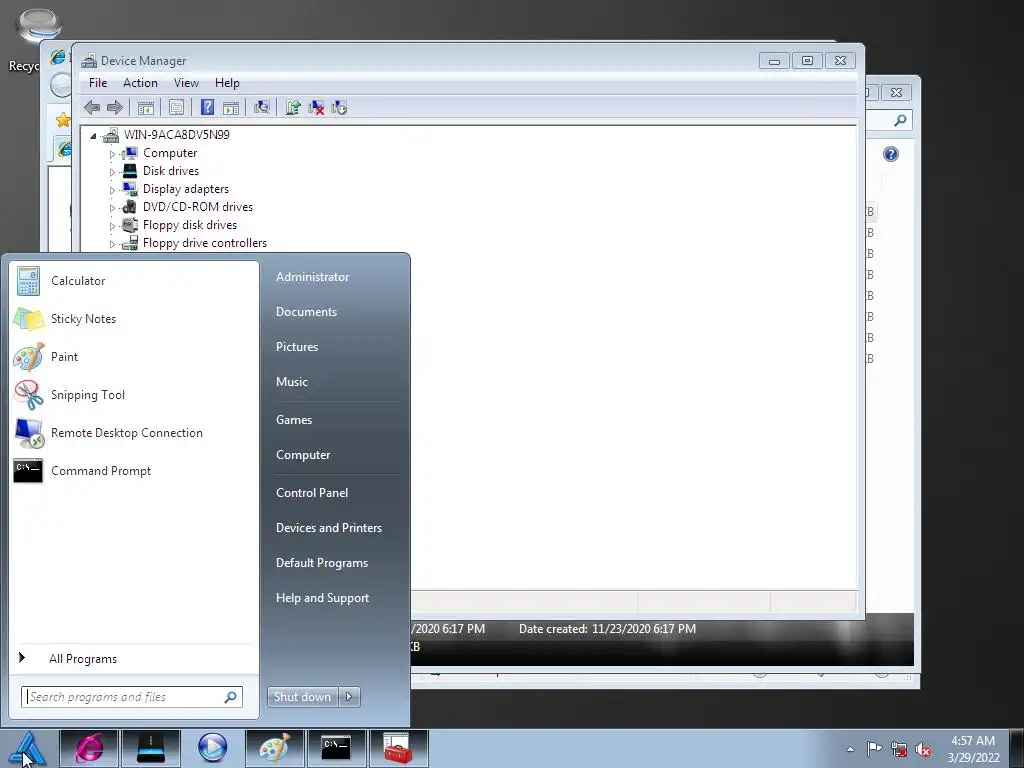Open the Shut down options arrow

pos(349,697)
